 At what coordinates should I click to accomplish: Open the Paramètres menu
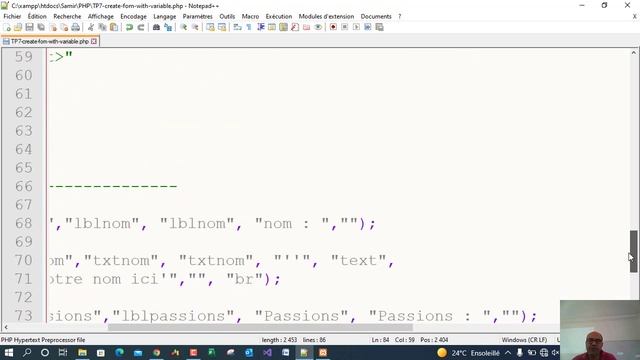[x=198, y=16]
